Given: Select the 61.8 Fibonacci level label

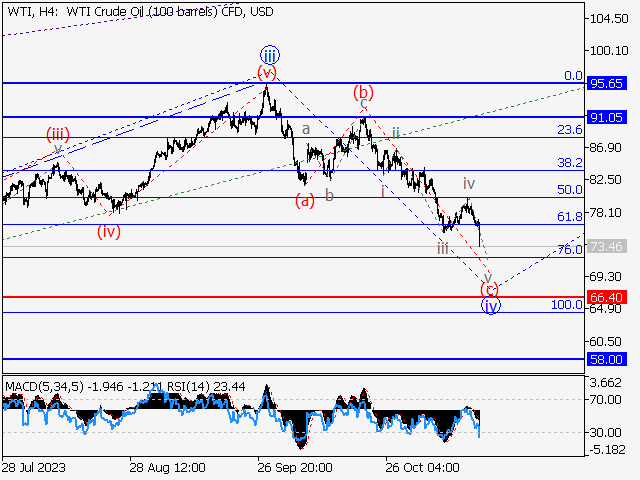Looking at the screenshot, I should coord(570,216).
